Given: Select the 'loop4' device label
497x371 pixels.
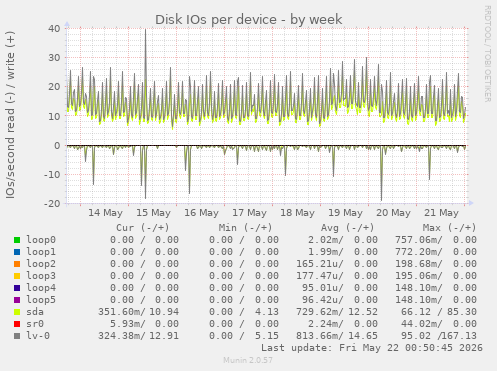Looking at the screenshot, I should tap(41, 288).
